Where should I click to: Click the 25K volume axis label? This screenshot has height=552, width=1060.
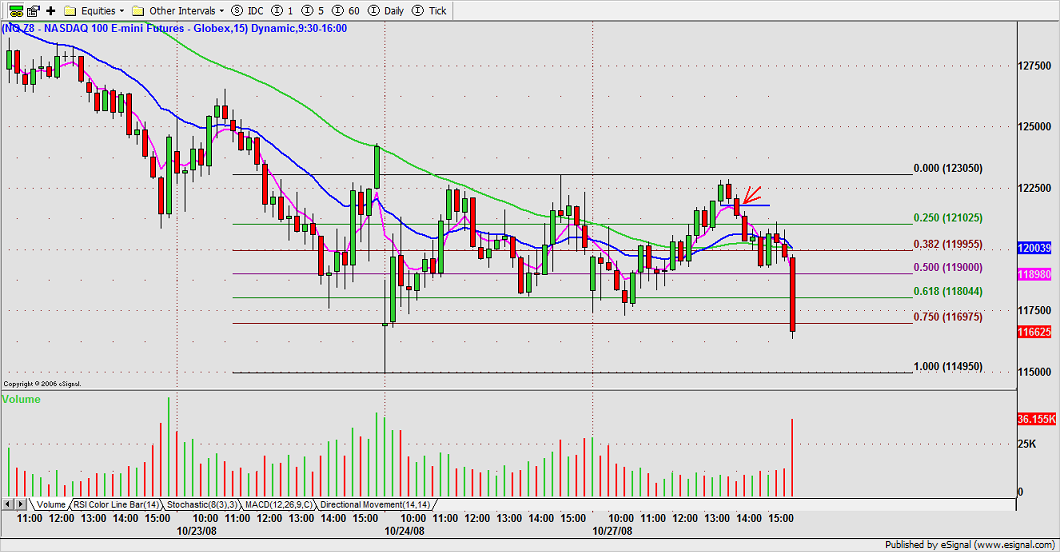coord(1027,444)
